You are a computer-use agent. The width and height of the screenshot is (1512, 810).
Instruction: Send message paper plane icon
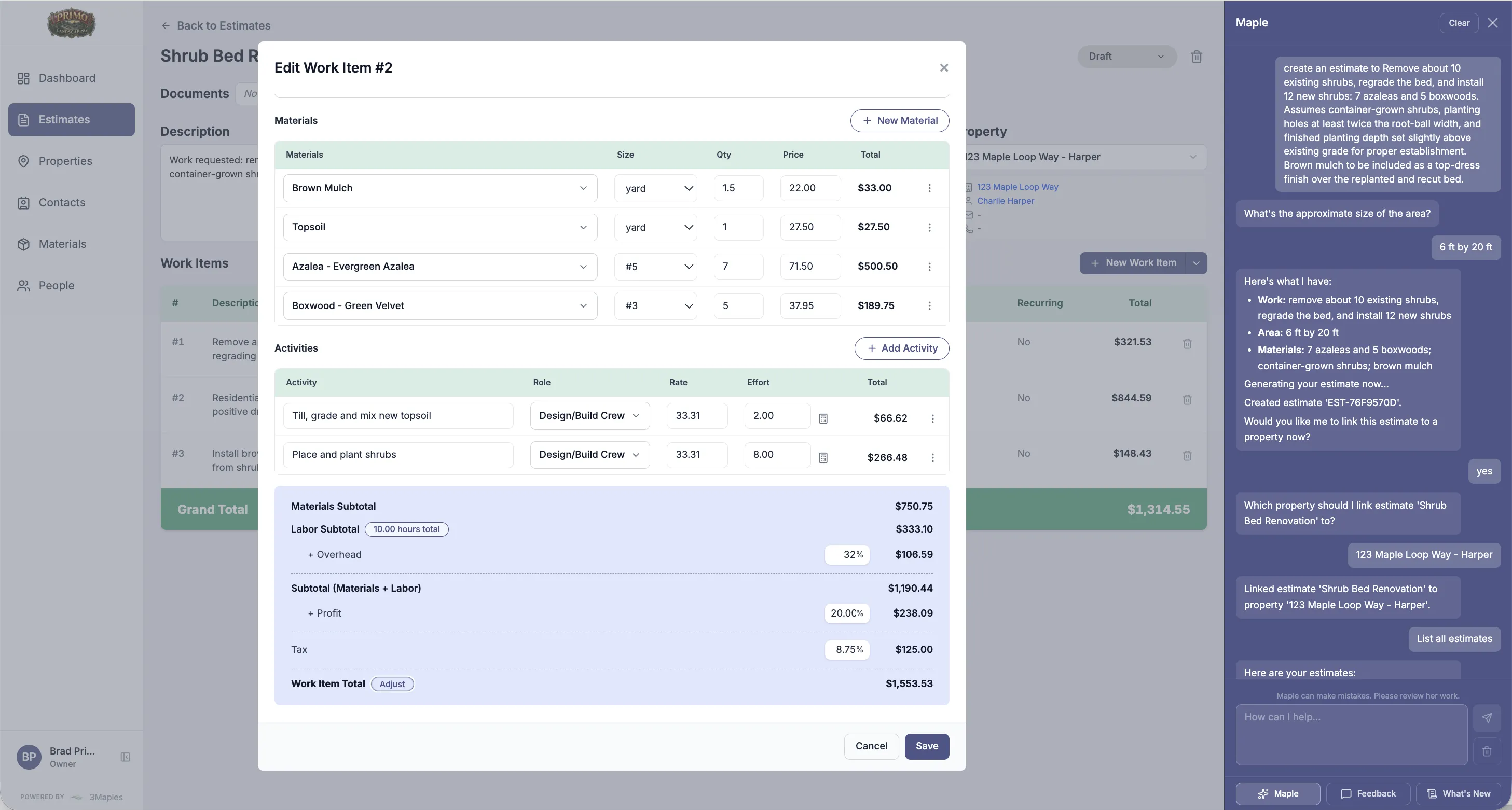[x=1486, y=718]
